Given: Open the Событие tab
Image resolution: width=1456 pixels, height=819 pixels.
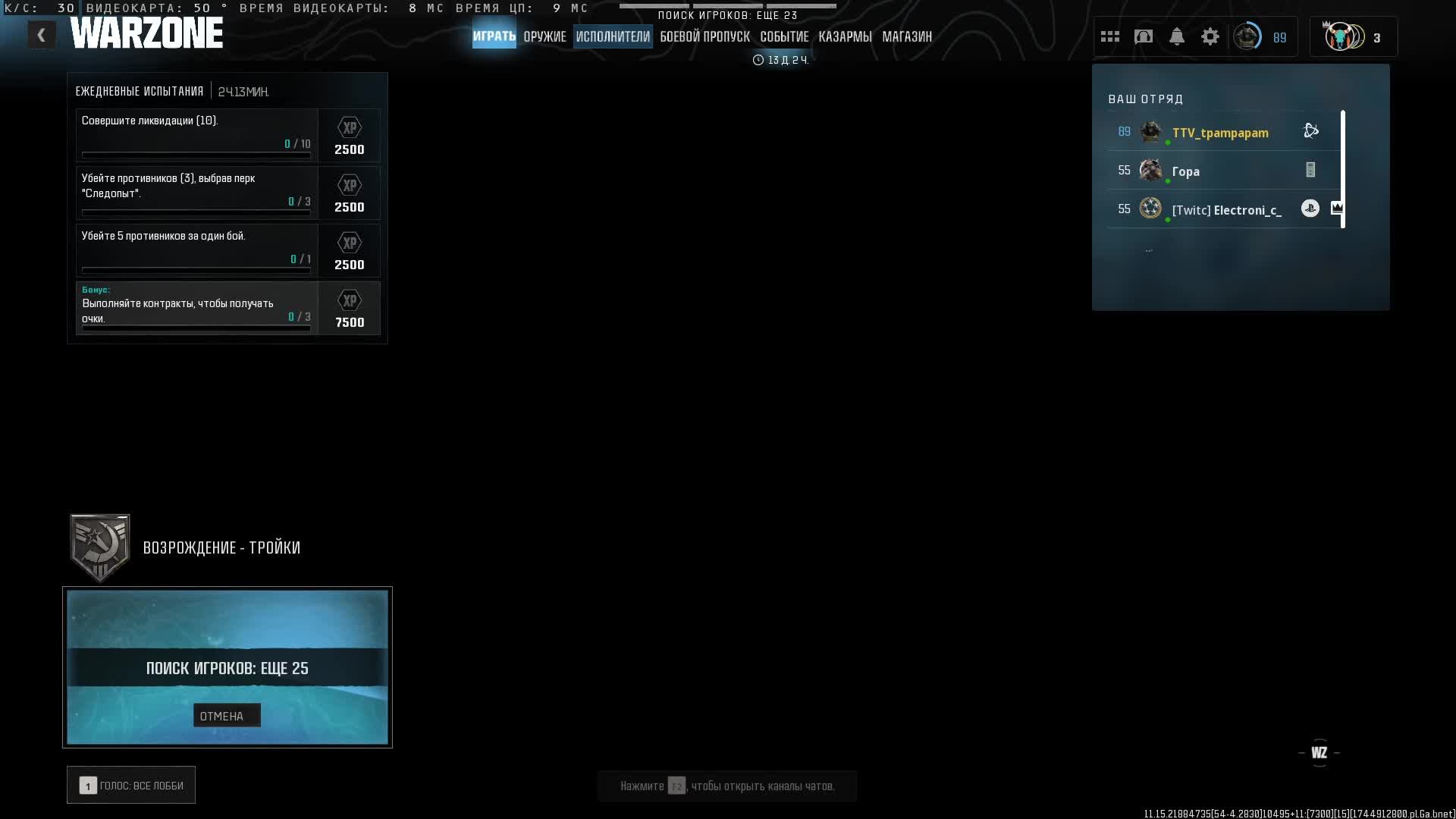Looking at the screenshot, I should (x=784, y=36).
